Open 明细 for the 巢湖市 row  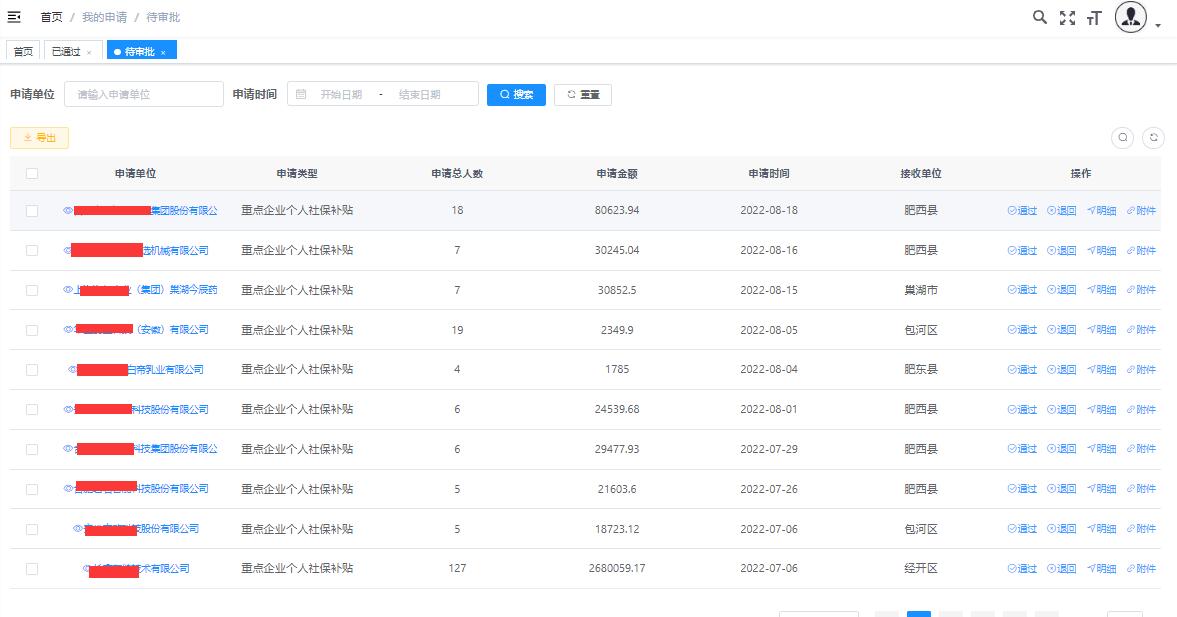coord(1101,290)
